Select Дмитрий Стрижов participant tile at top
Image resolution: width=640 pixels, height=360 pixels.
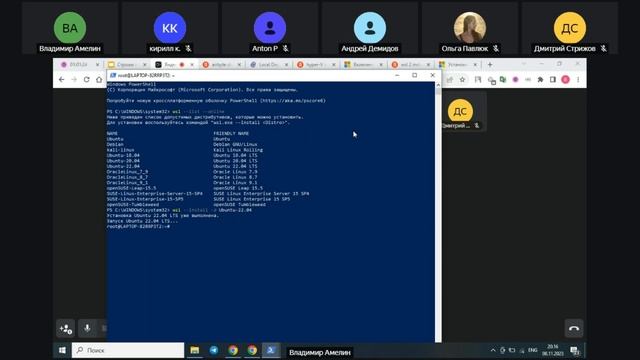570,28
